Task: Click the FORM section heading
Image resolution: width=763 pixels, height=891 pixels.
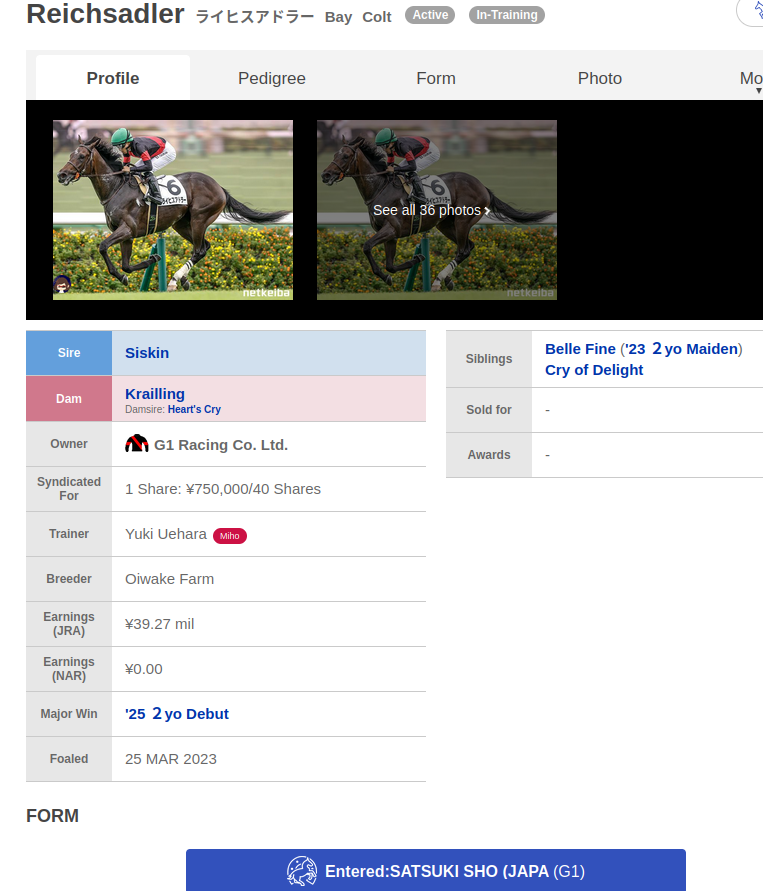Action: pos(52,815)
